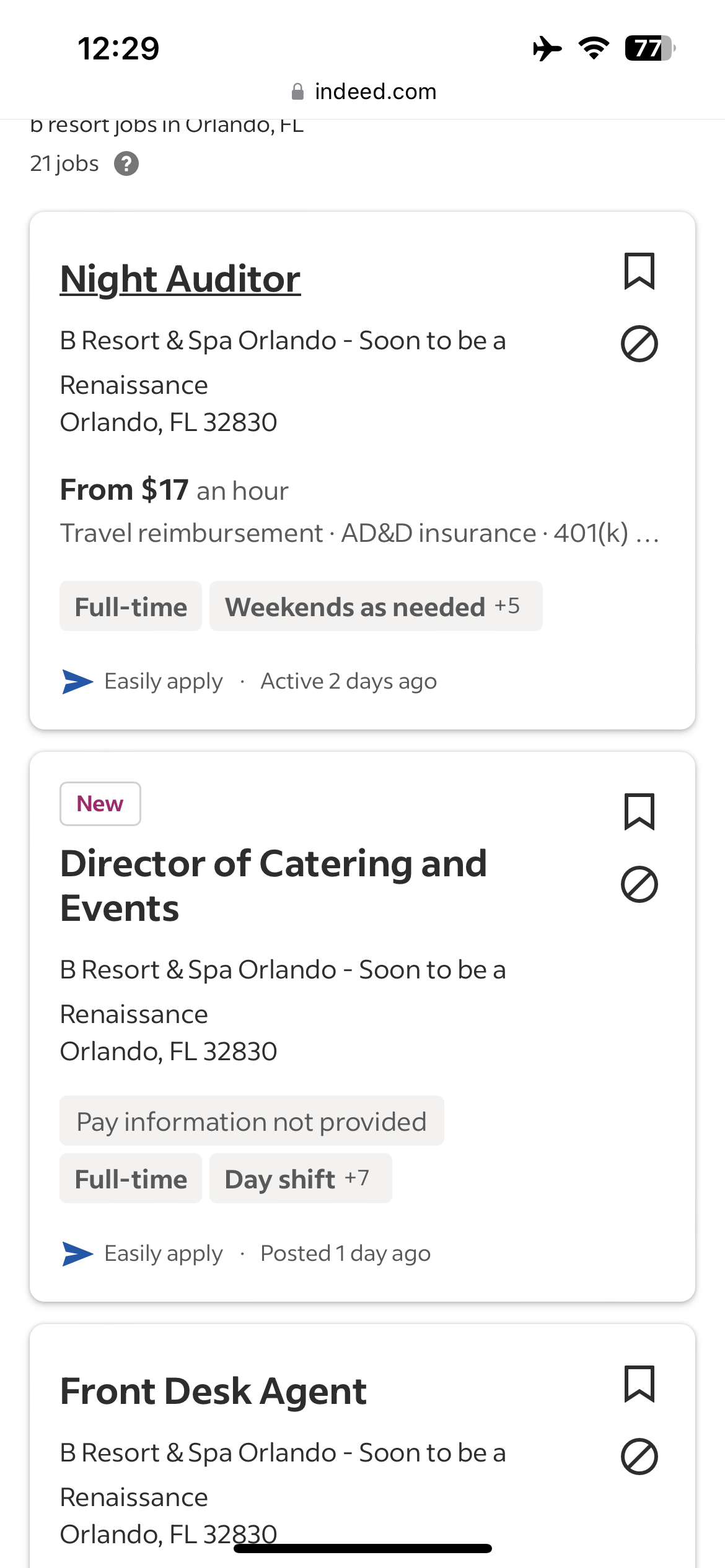Tap the lock icon beside indeed.com

297,92
